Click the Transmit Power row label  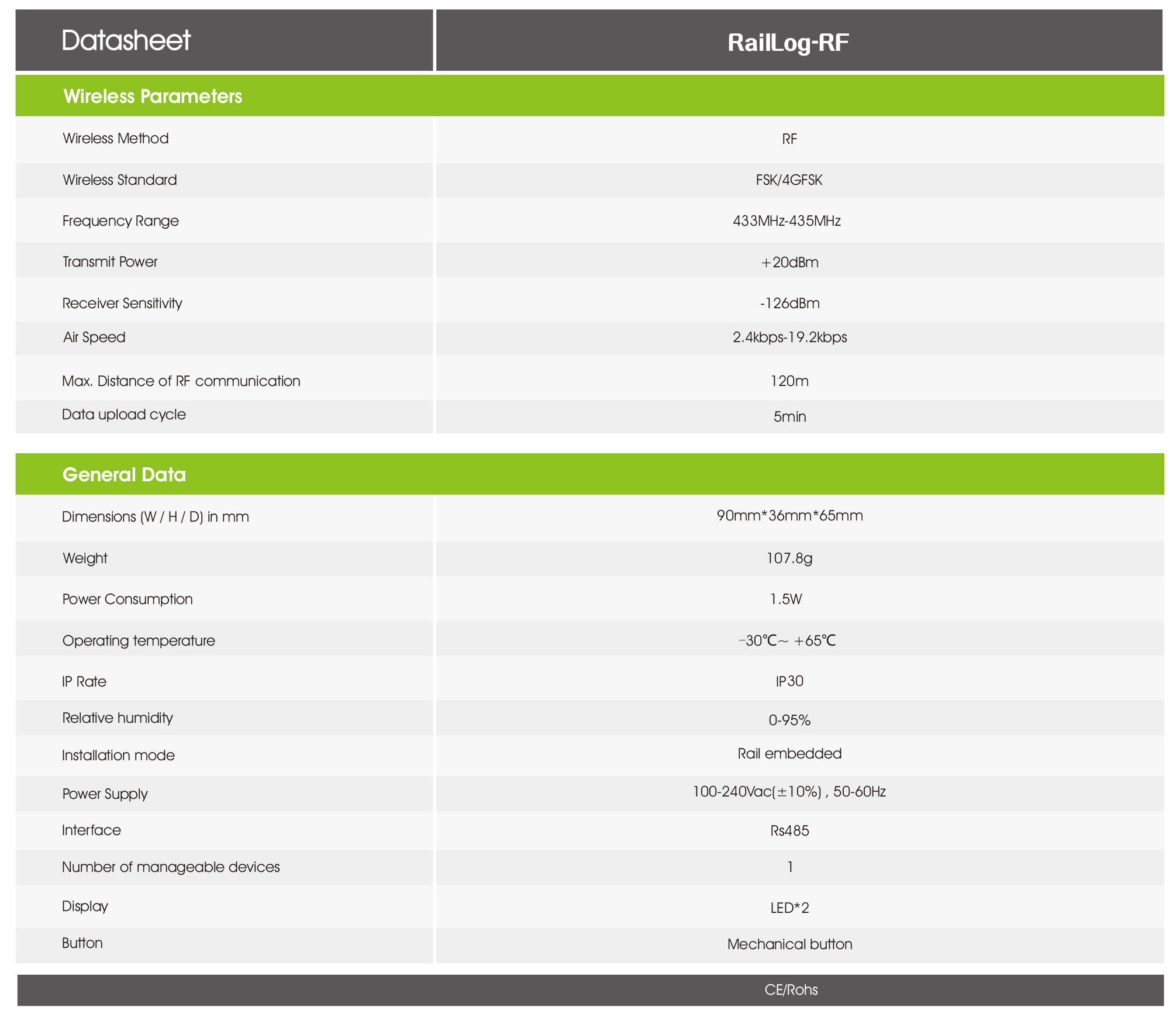click(110, 262)
